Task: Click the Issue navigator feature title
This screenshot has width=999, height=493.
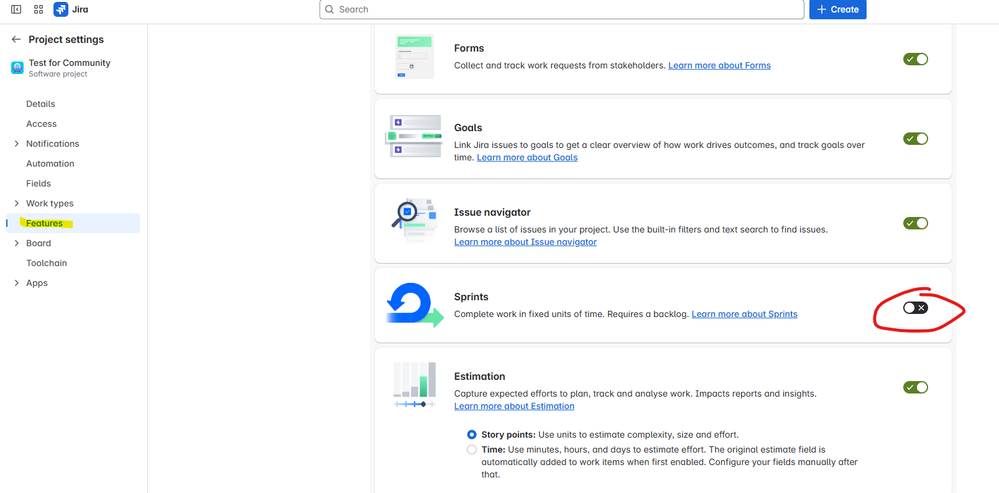Action: 492,212
